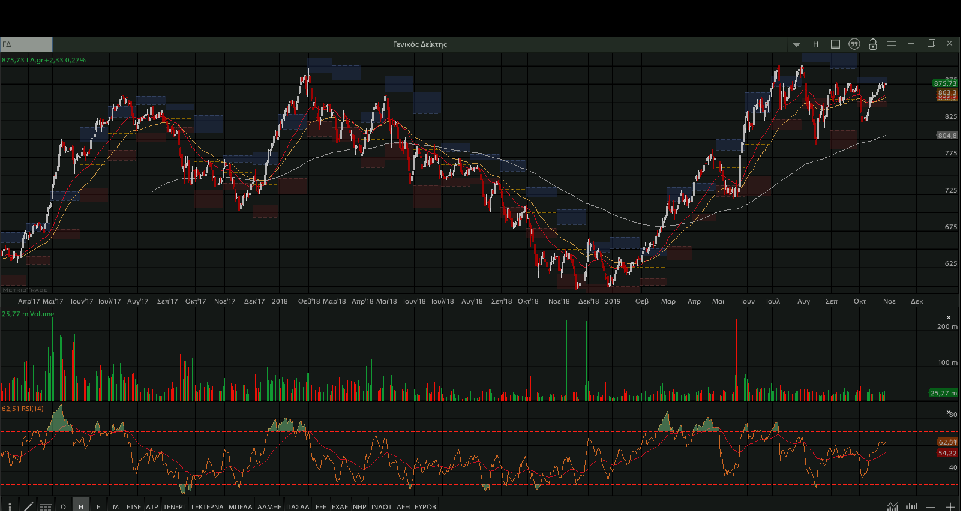
Task: Open the grid table icon in bottom toolbar
Action: [45, 506]
